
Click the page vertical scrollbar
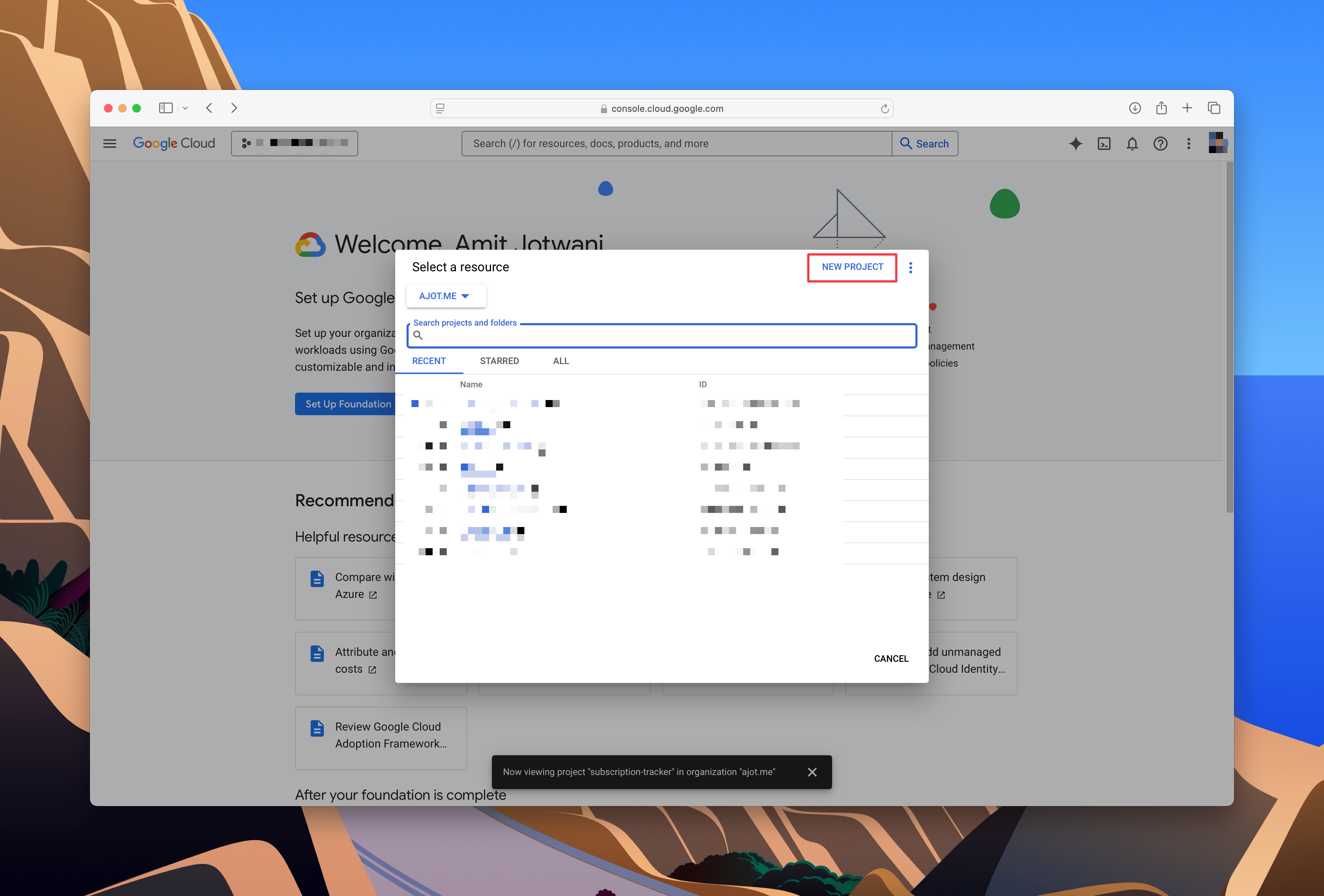pos(1229,337)
